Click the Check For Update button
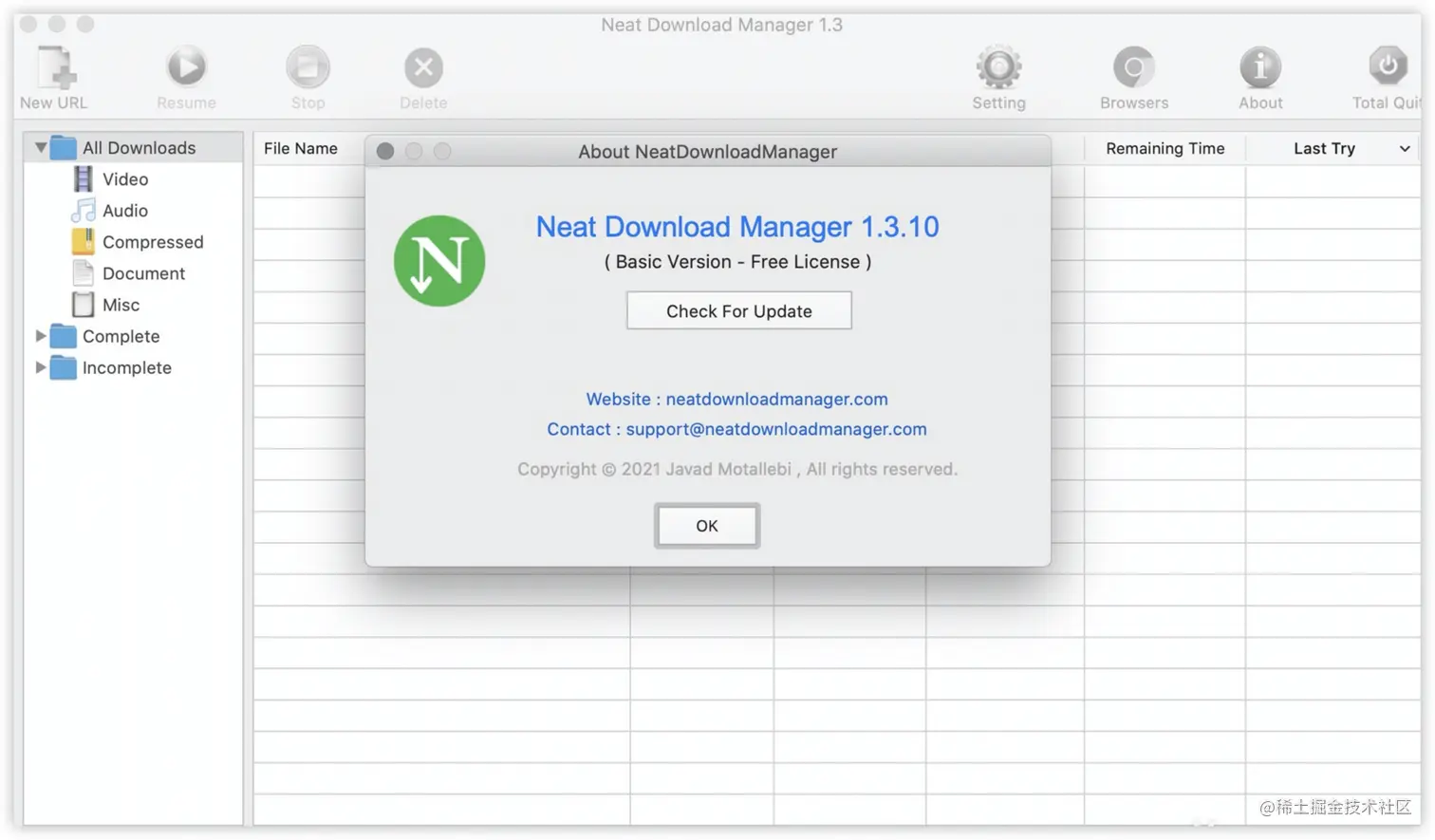The height and width of the screenshot is (840, 1435). (738, 311)
